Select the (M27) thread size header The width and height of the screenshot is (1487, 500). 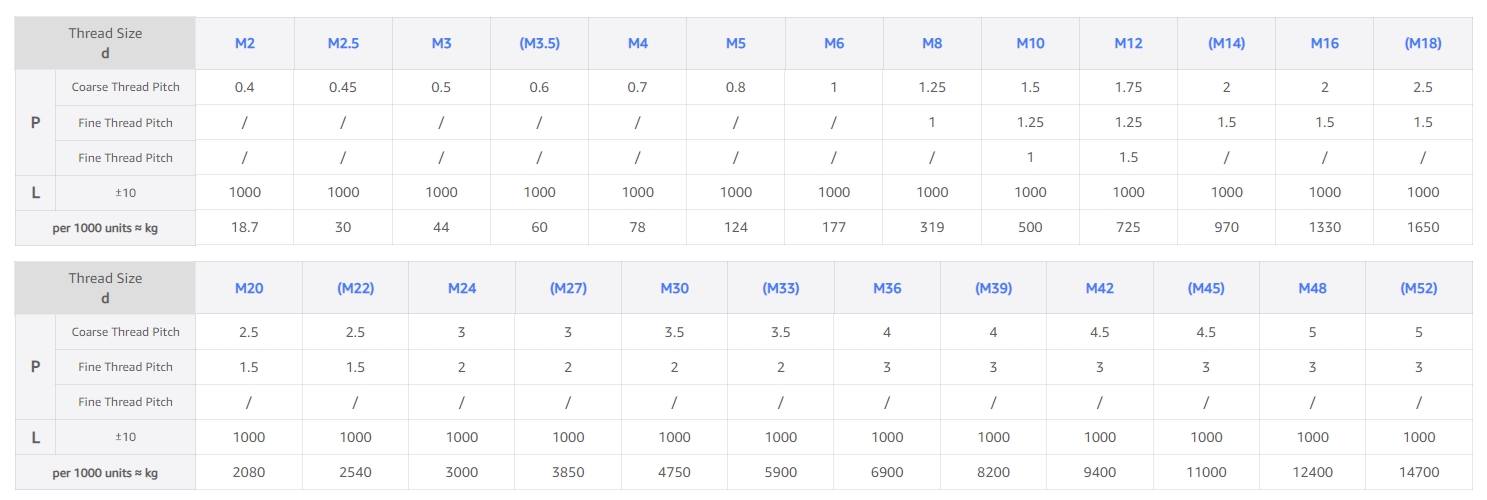click(568, 288)
